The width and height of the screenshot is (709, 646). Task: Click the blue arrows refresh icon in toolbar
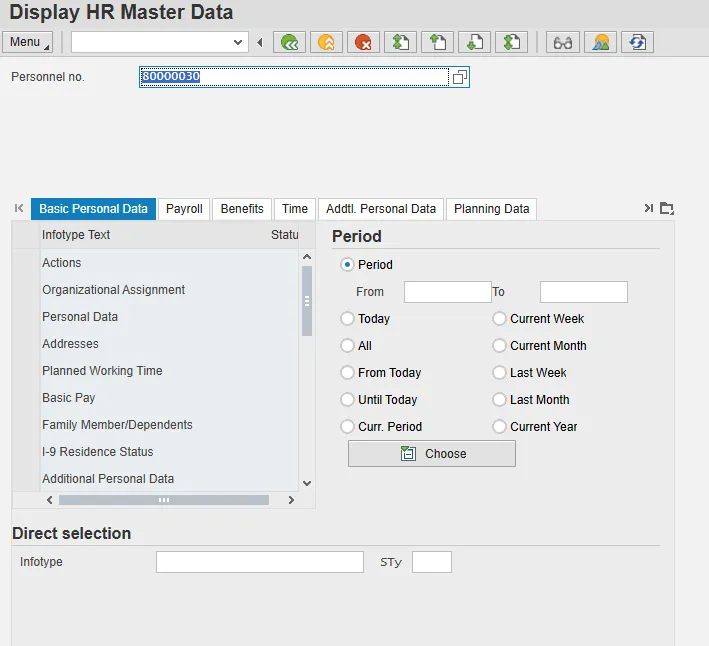click(x=637, y=42)
